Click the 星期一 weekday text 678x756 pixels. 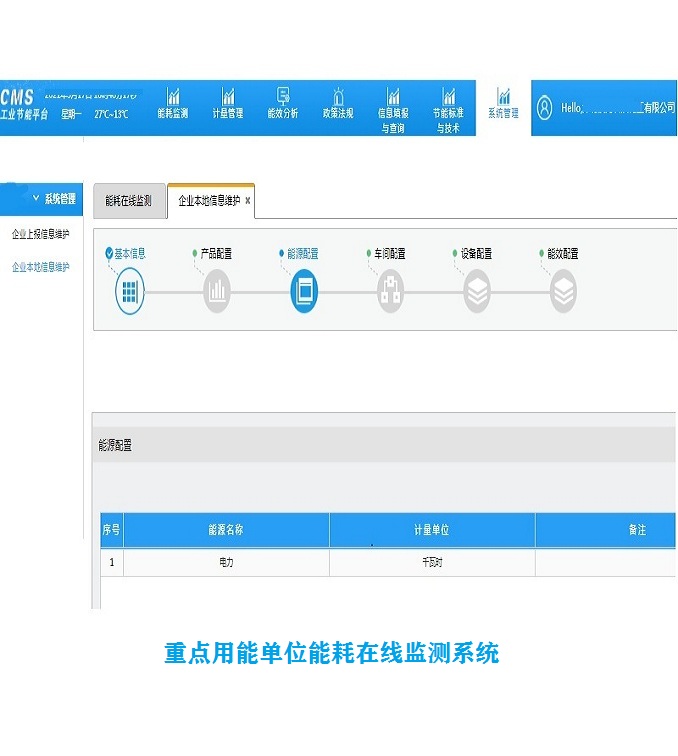tap(71, 114)
